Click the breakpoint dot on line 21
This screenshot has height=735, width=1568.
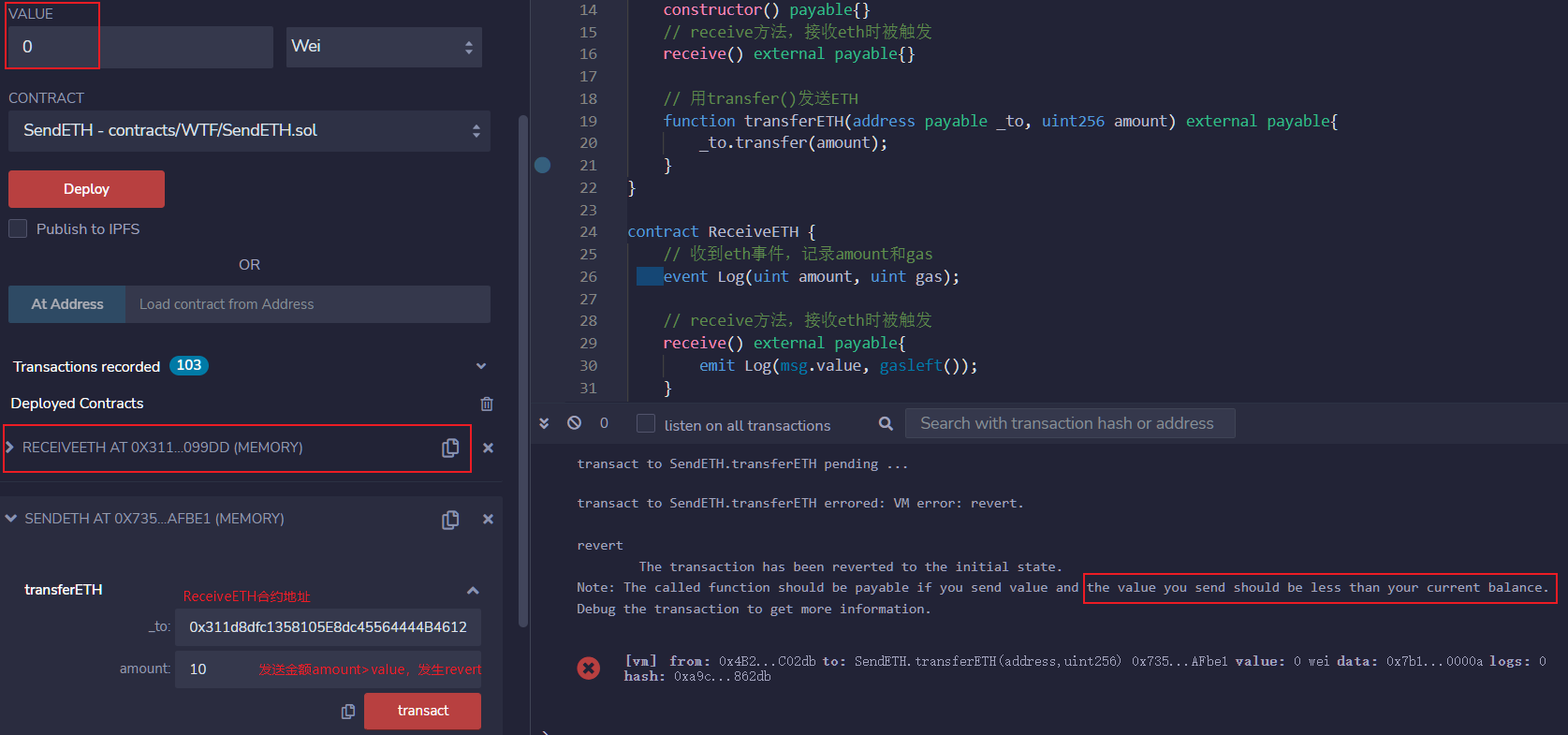(x=542, y=165)
